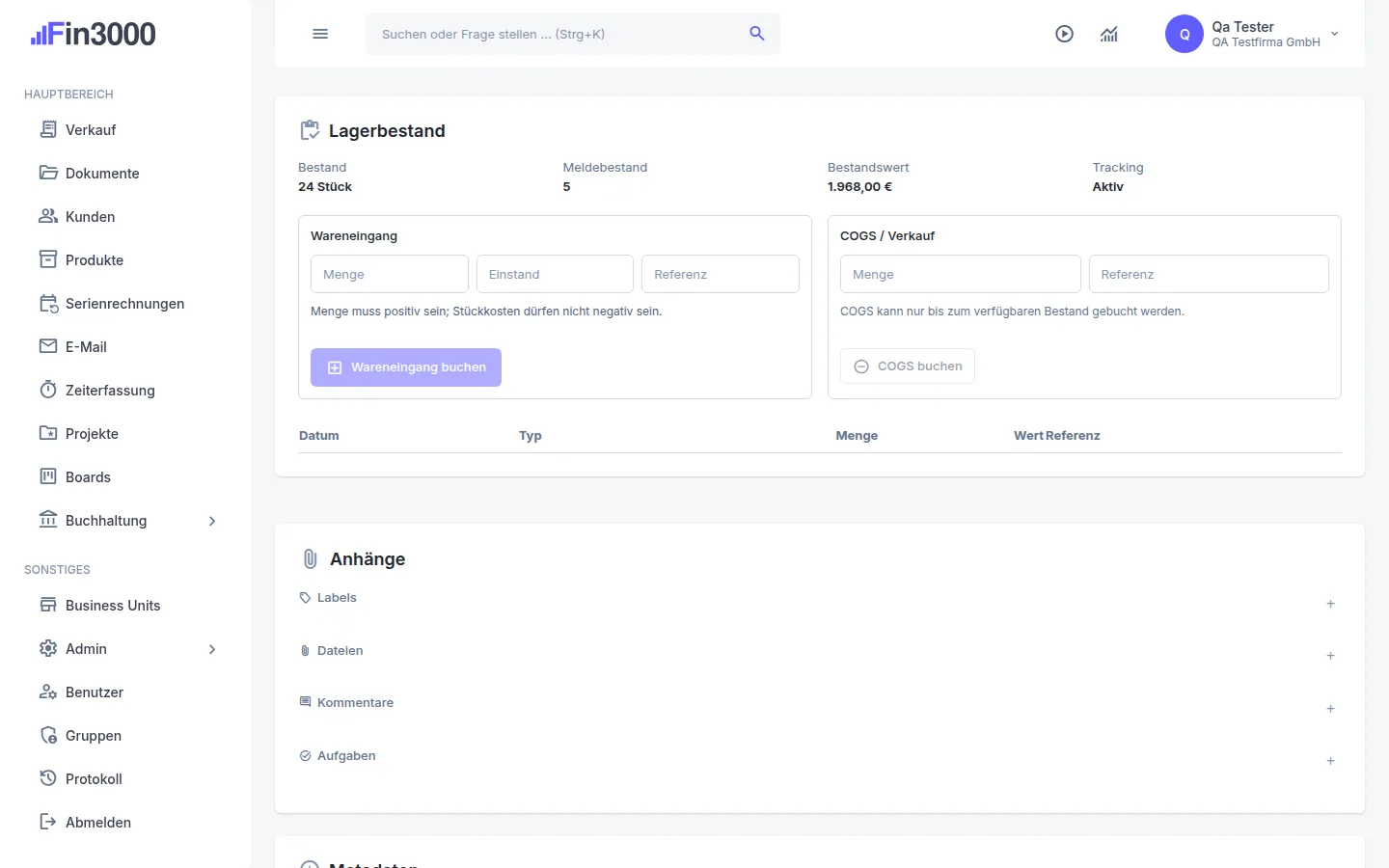1389x868 pixels.
Task: Click the Buchhaltung bank icon
Action: click(48, 520)
